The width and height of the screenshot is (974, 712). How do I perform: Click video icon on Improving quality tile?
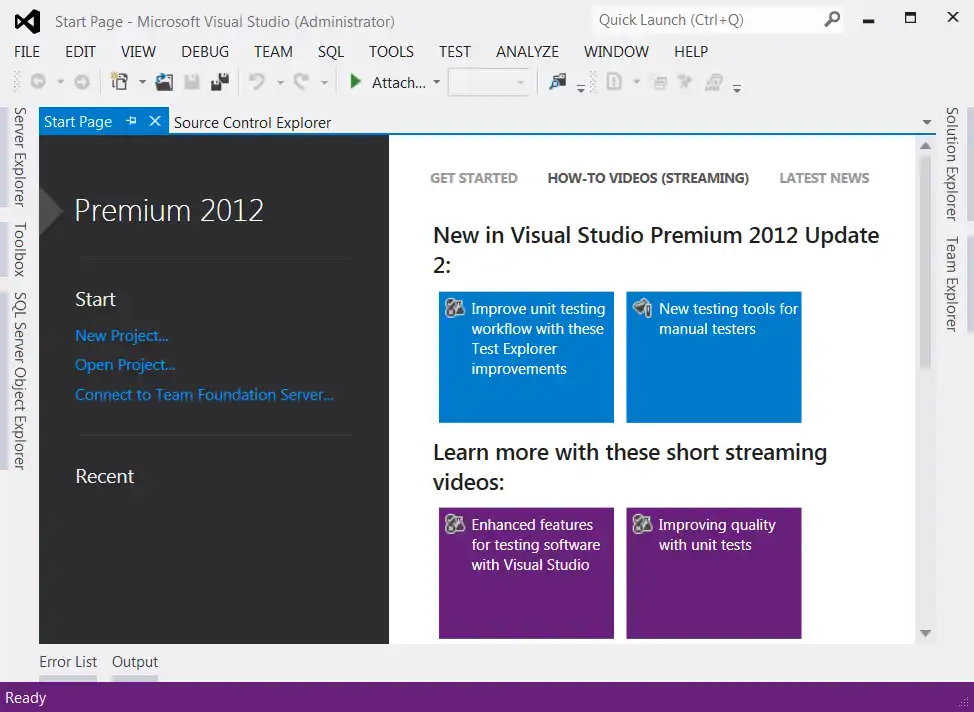click(x=642, y=524)
